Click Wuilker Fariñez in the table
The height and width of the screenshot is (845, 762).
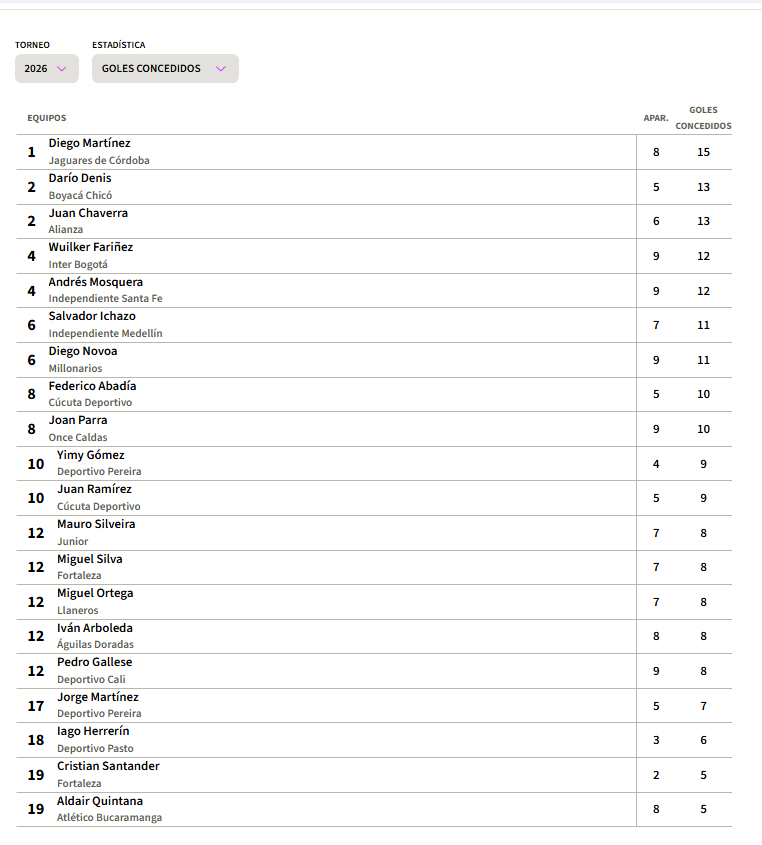90,247
